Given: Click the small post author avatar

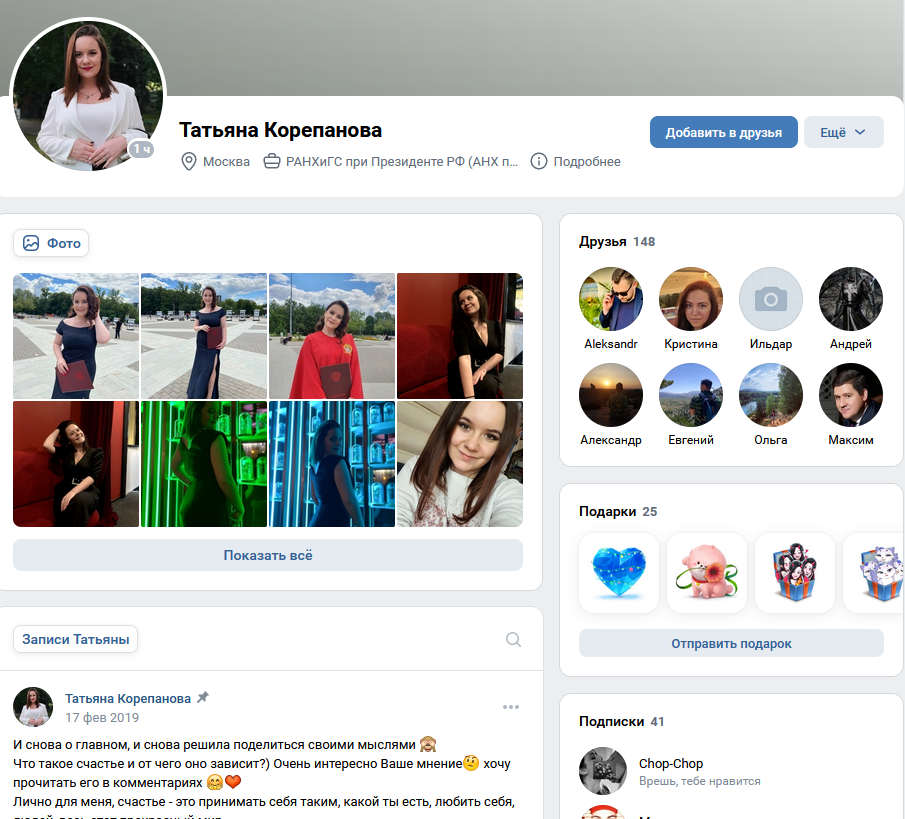Looking at the screenshot, I should [33, 707].
